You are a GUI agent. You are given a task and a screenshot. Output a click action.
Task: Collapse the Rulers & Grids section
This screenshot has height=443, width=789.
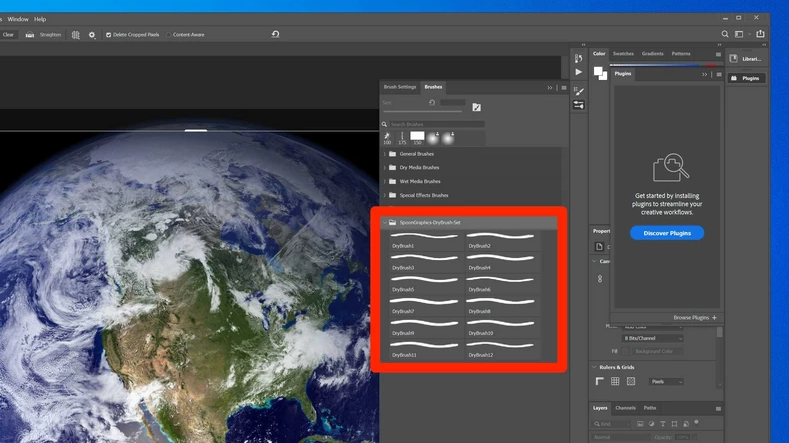click(594, 367)
